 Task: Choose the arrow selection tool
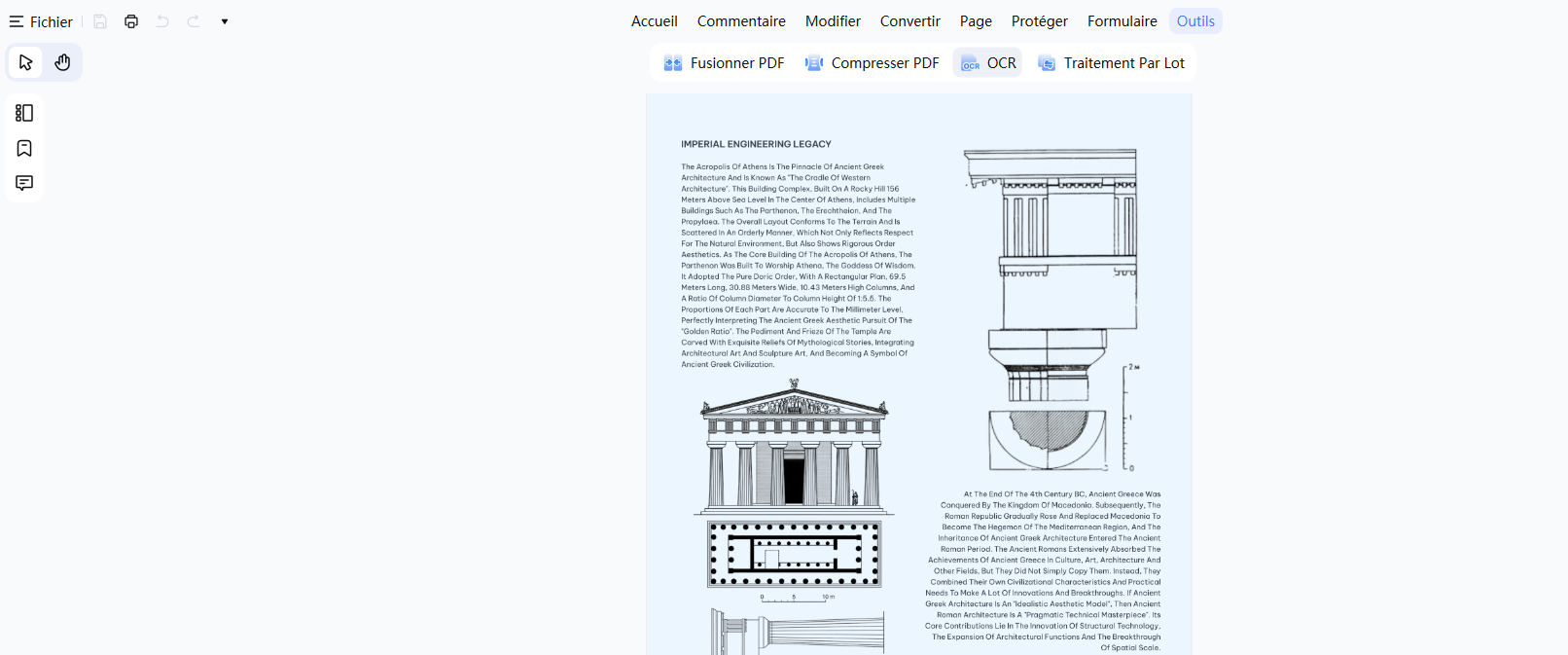pos(26,62)
